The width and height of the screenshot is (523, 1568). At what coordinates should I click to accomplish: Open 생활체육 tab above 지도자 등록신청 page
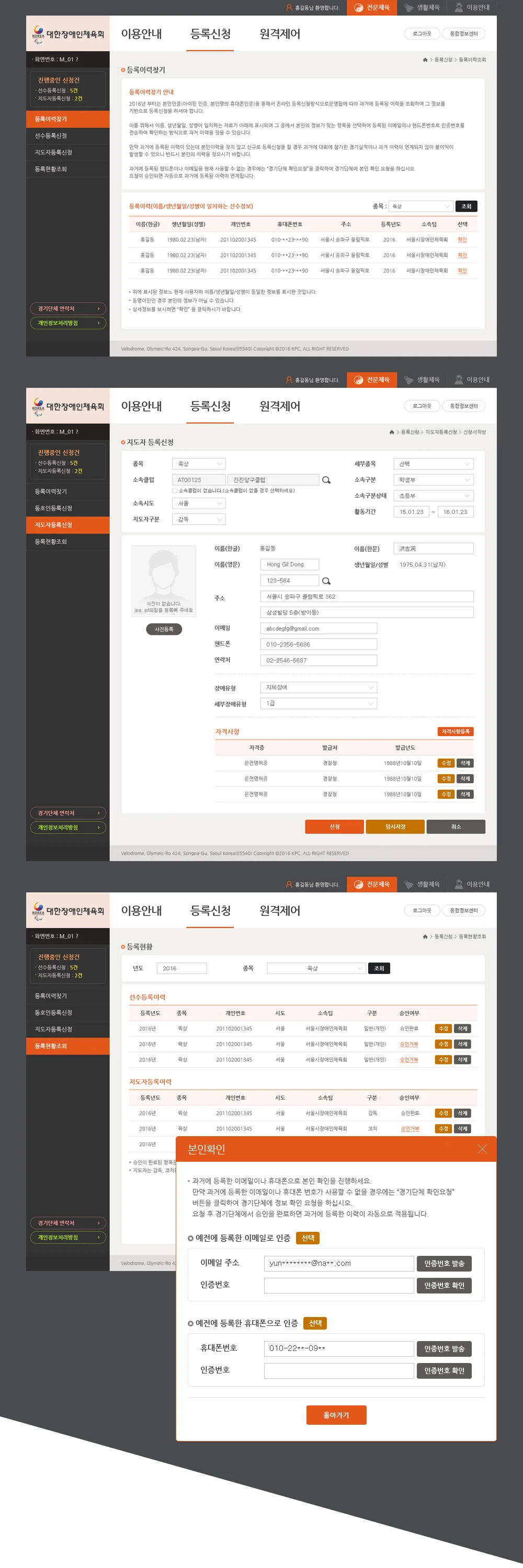(x=422, y=380)
